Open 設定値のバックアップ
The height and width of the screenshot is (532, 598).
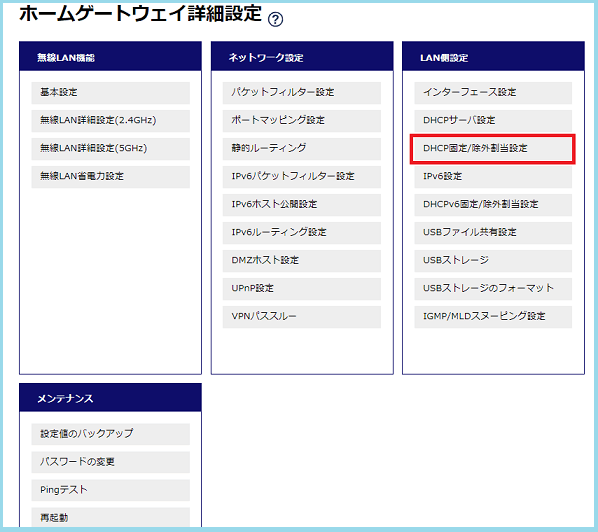[x=111, y=434]
